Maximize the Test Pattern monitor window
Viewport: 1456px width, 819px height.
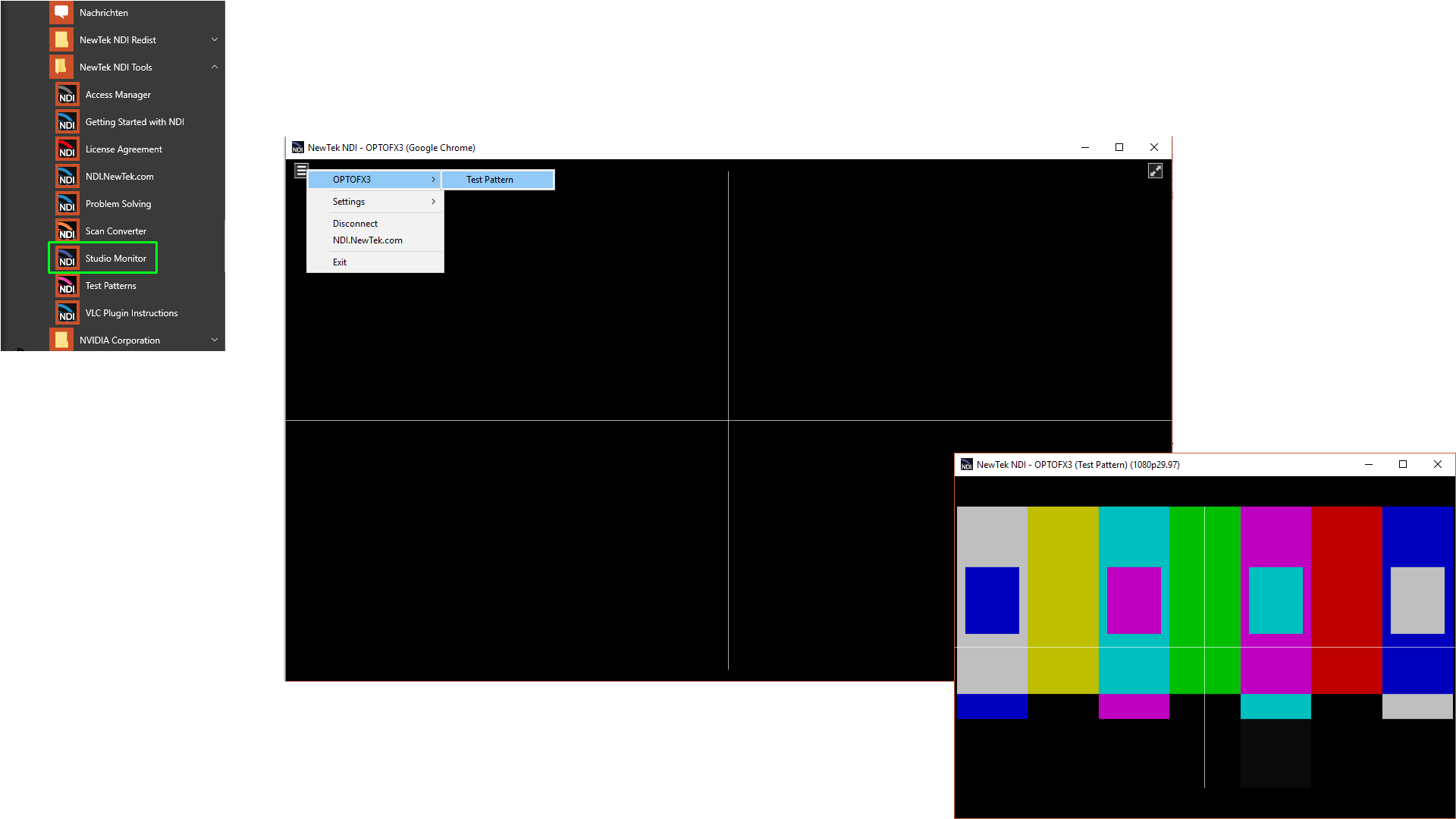(1403, 464)
